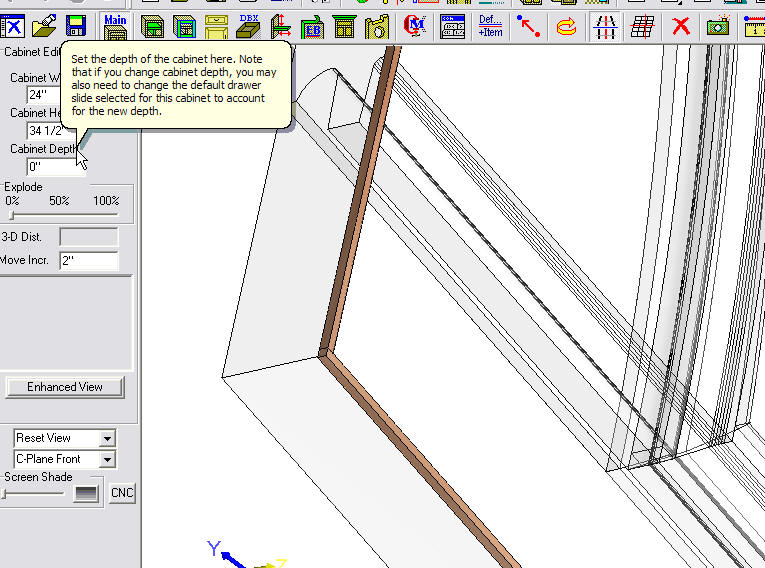Click the Cabinet Height field showing 34 1/2"
Image resolution: width=765 pixels, height=568 pixels.
coord(45,131)
